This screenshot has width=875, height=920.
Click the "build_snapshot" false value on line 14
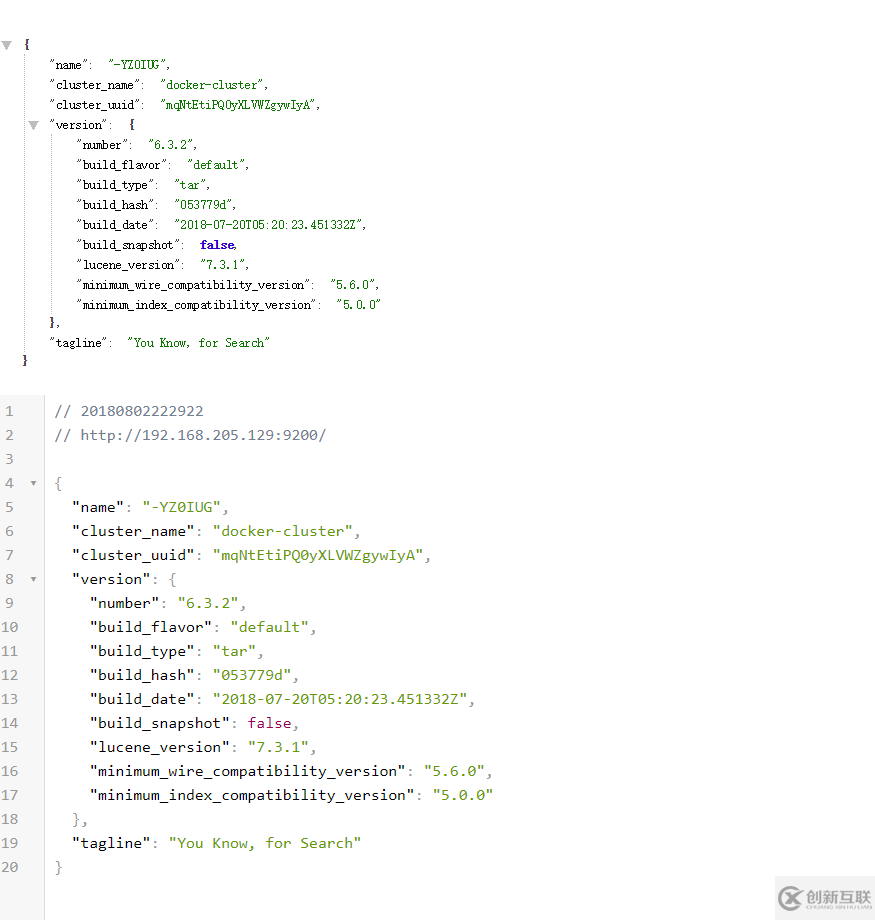pyautogui.click(x=271, y=723)
